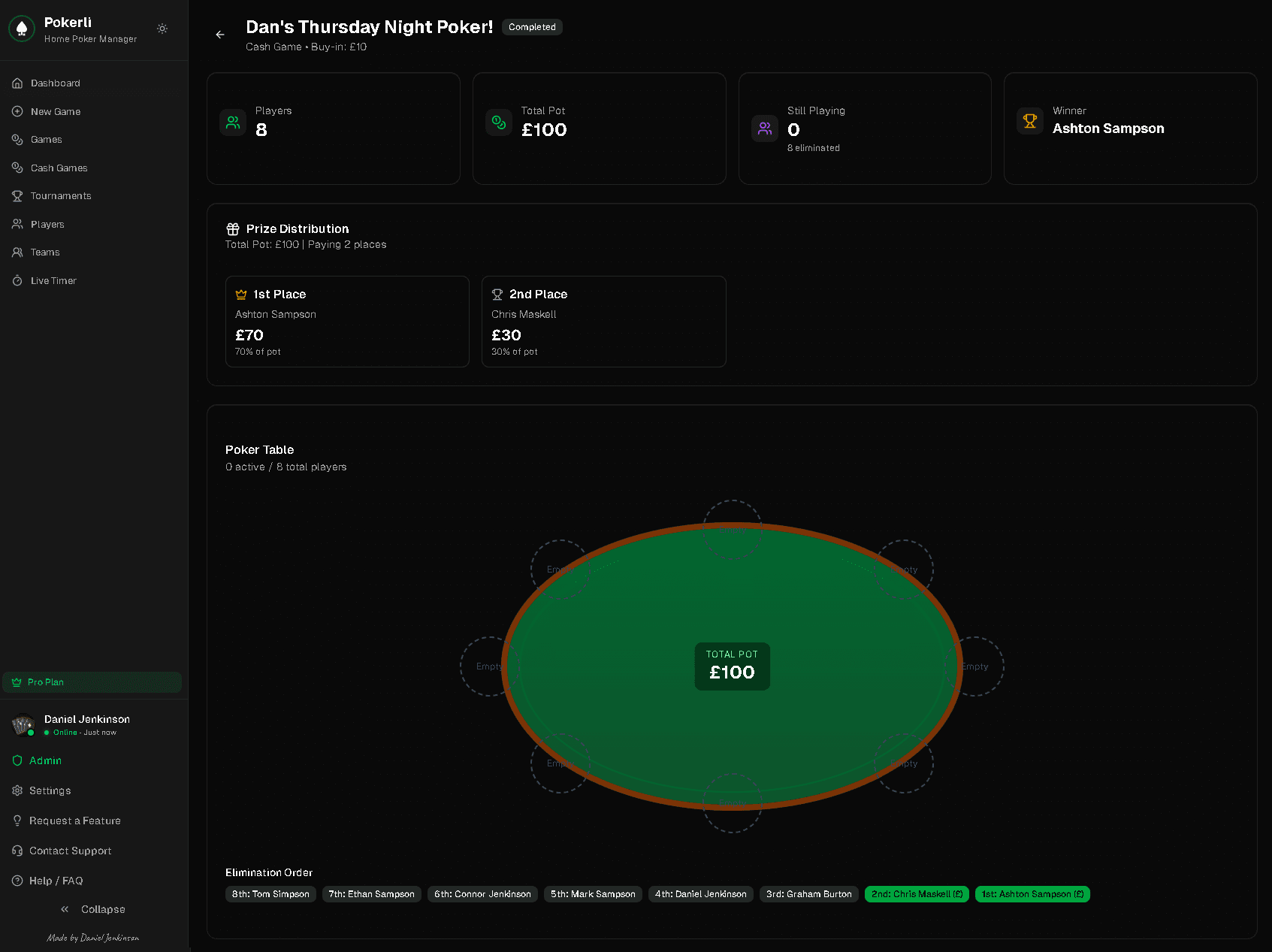Click the Games chips icon in sidebar
Image resolution: width=1272 pixels, height=952 pixels.
[x=17, y=140]
